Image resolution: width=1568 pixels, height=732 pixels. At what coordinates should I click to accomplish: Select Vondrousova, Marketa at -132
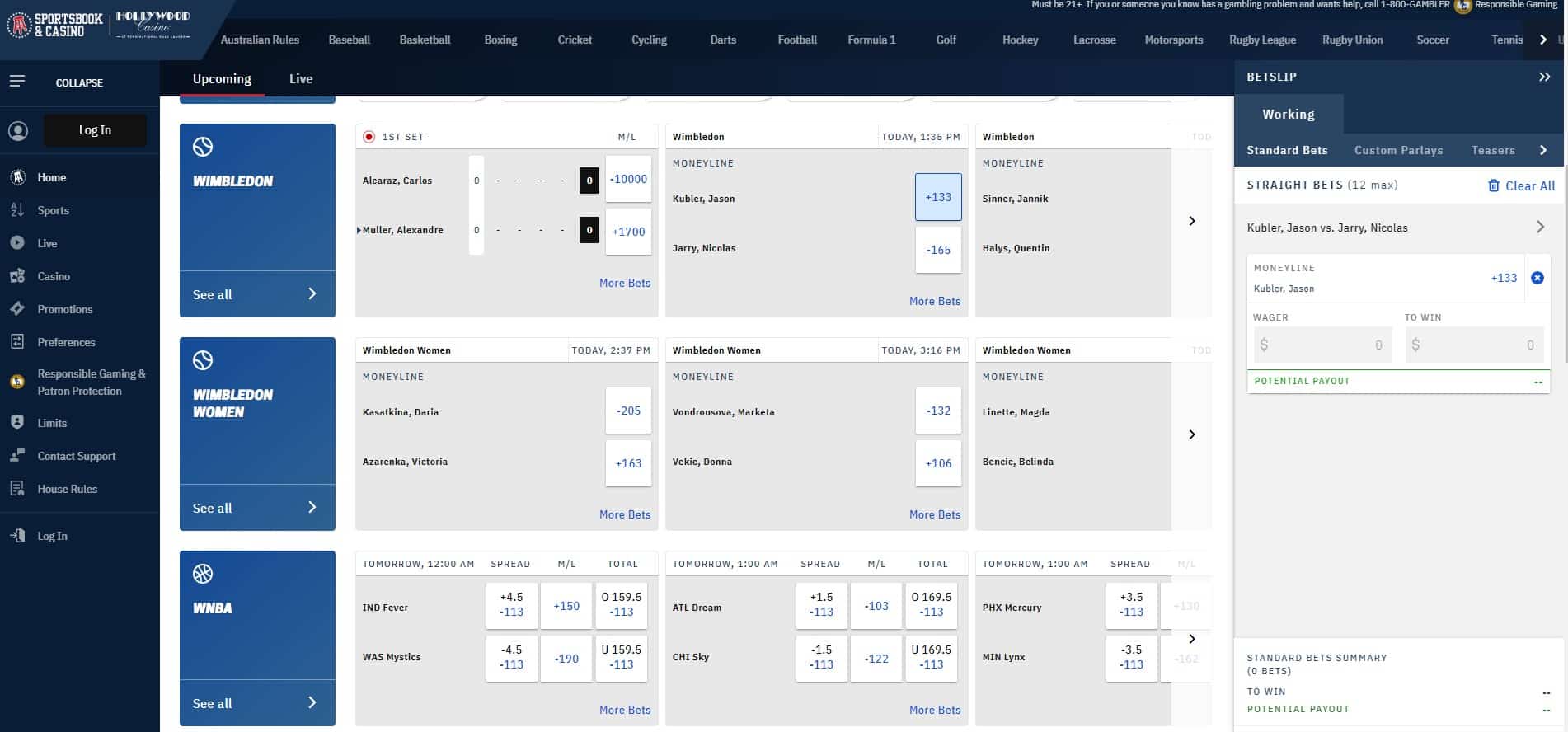(938, 411)
